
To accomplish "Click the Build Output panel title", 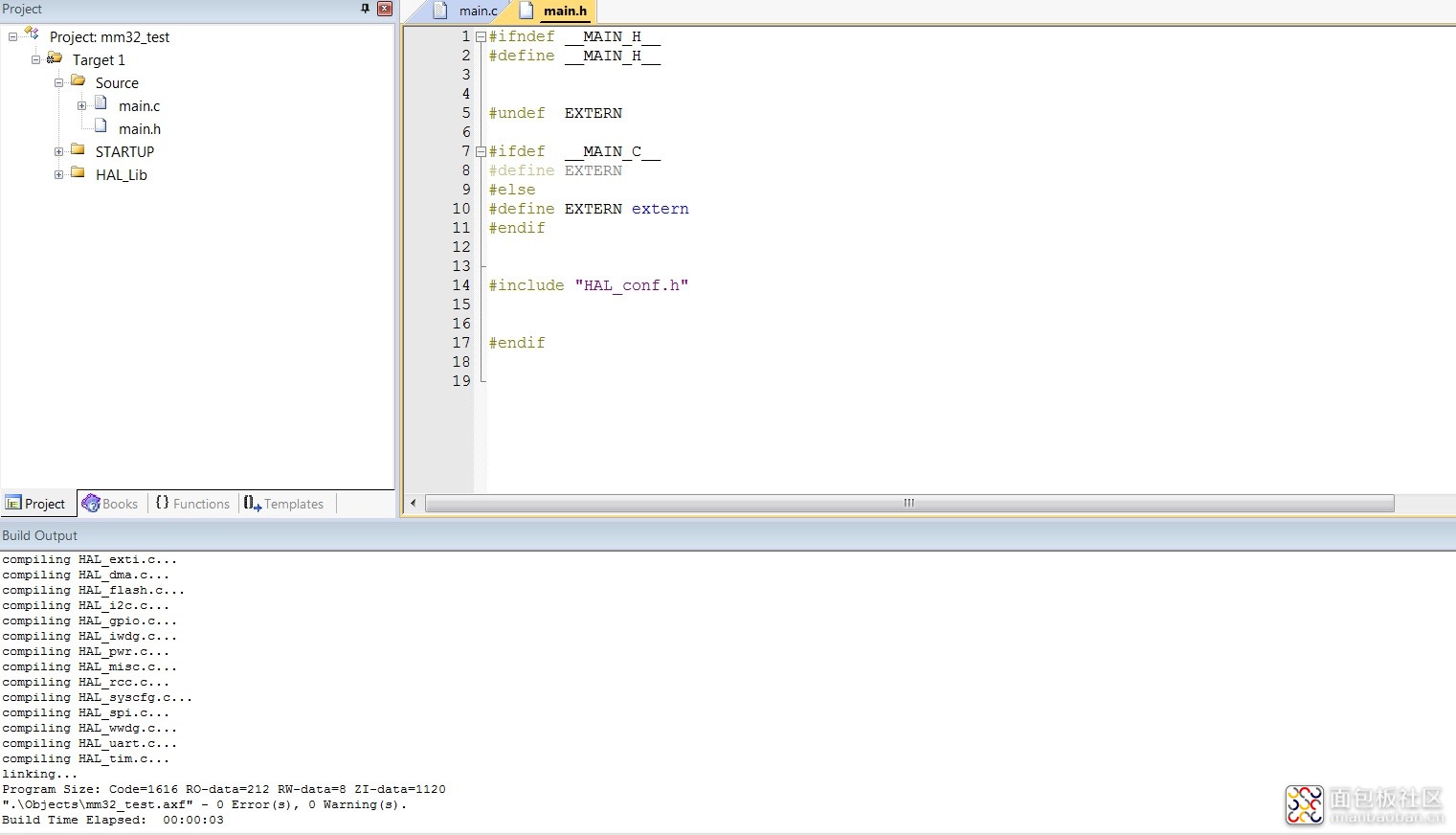I will tap(39, 535).
